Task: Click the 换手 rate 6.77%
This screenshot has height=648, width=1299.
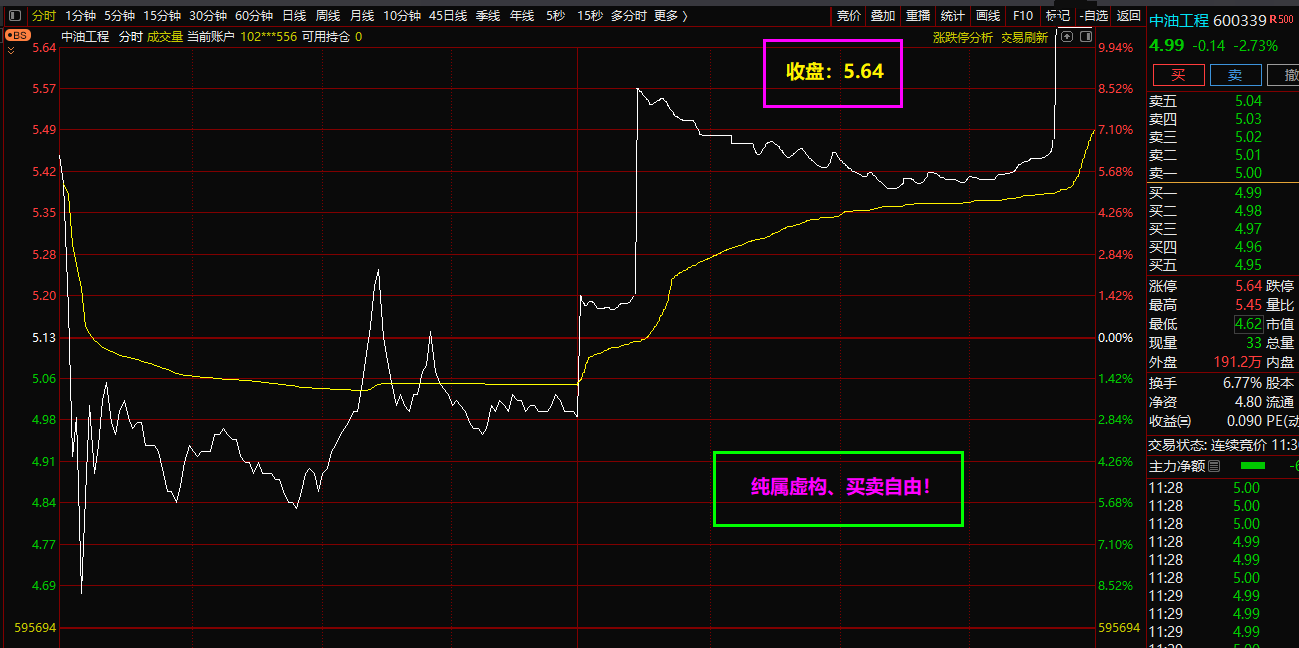Action: tap(1242, 383)
